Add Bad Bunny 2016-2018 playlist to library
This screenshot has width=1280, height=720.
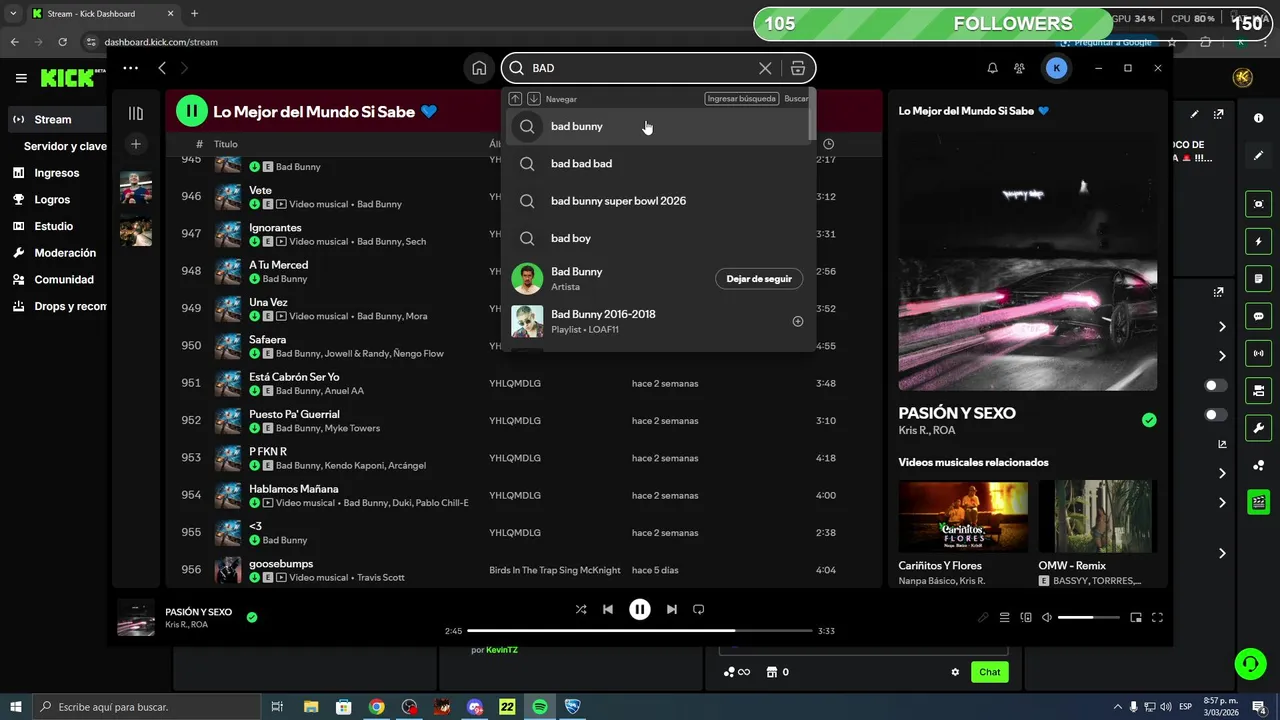(x=798, y=321)
